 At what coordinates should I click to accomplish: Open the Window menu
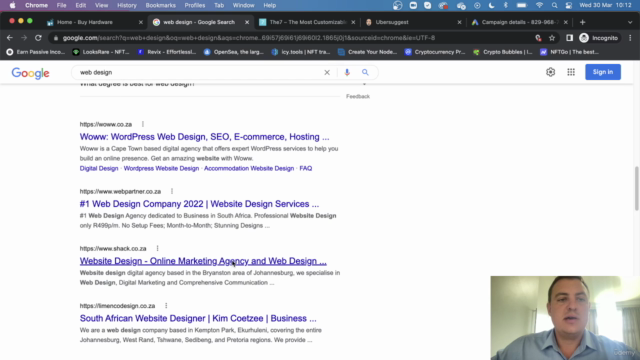(243, 5)
